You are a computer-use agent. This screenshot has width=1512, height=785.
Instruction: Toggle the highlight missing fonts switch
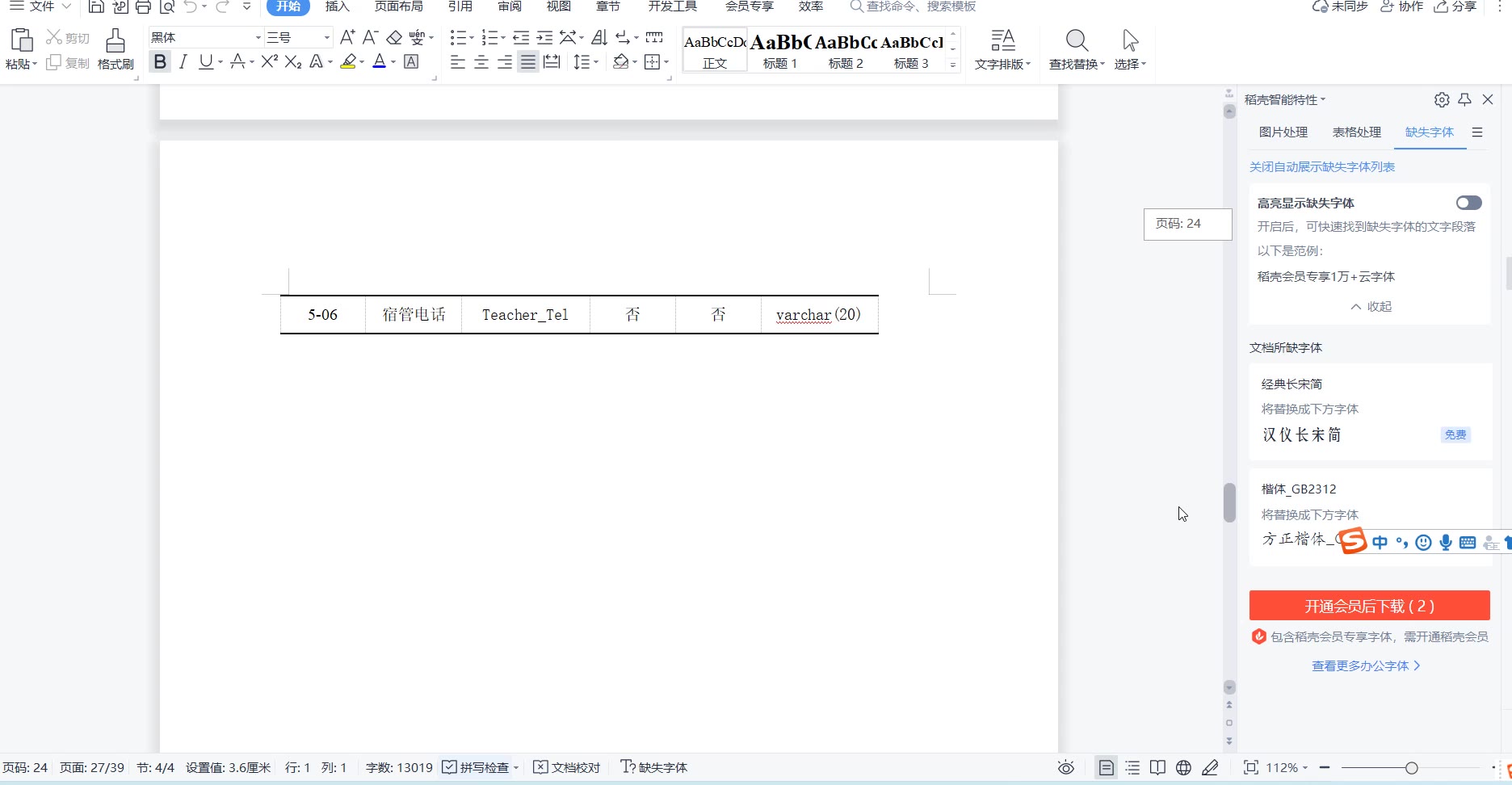point(1468,203)
